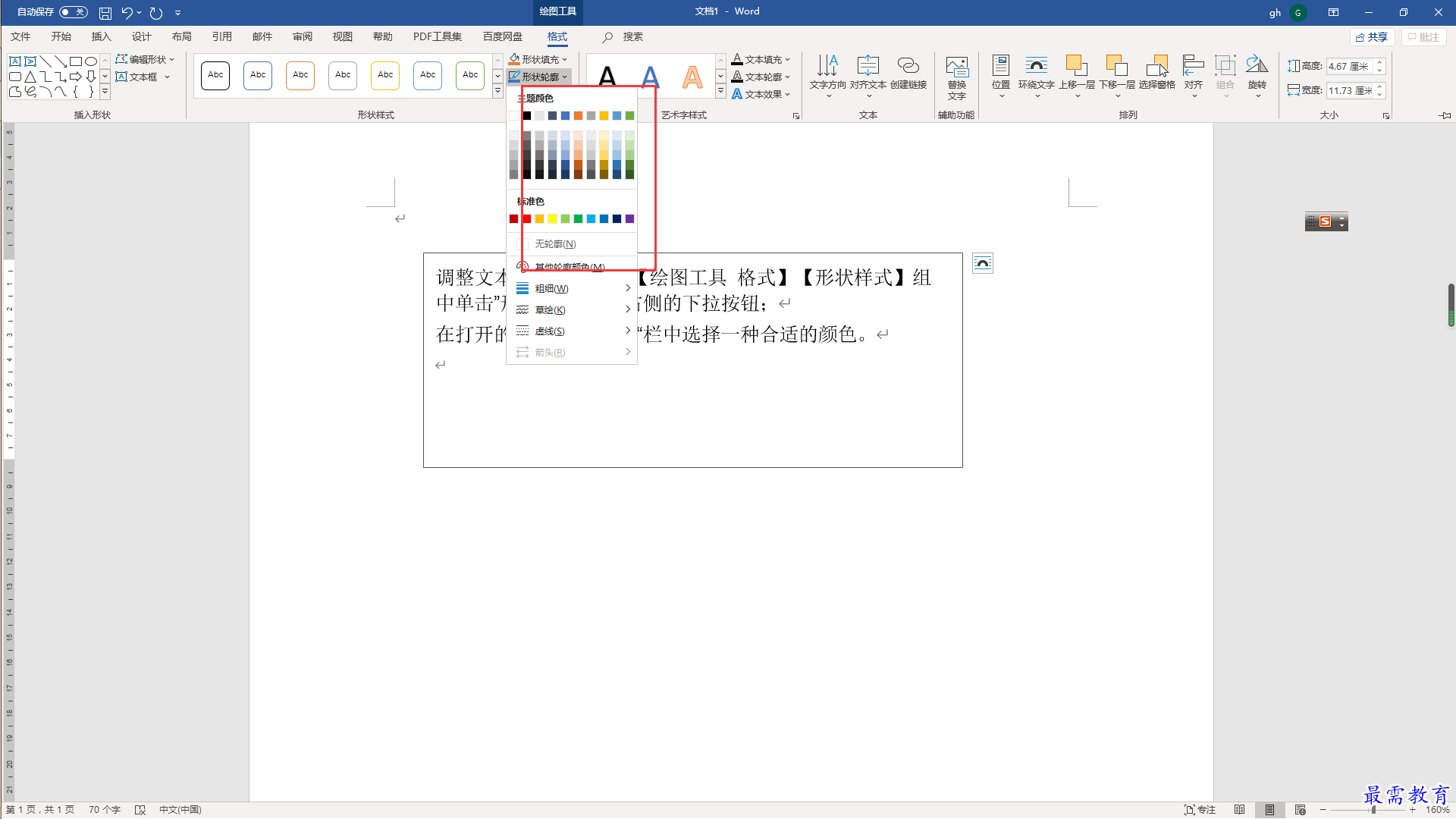The width and height of the screenshot is (1456, 819).
Task: Select the green Abc shape style
Action: click(x=470, y=75)
